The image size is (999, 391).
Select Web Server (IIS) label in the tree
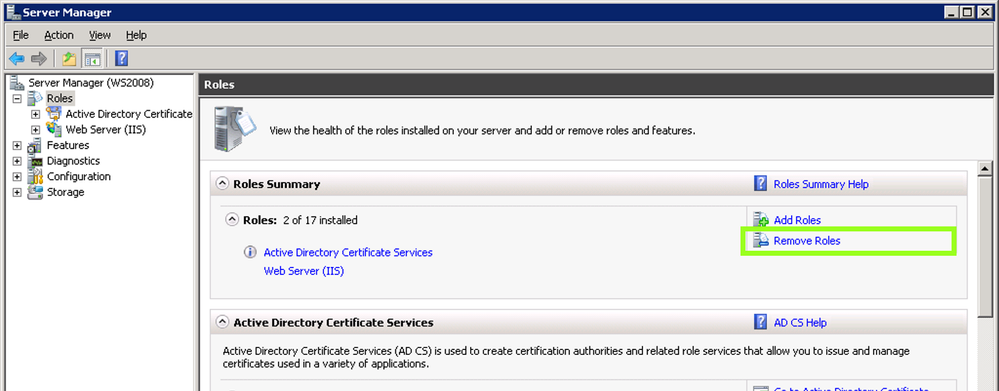[106, 130]
